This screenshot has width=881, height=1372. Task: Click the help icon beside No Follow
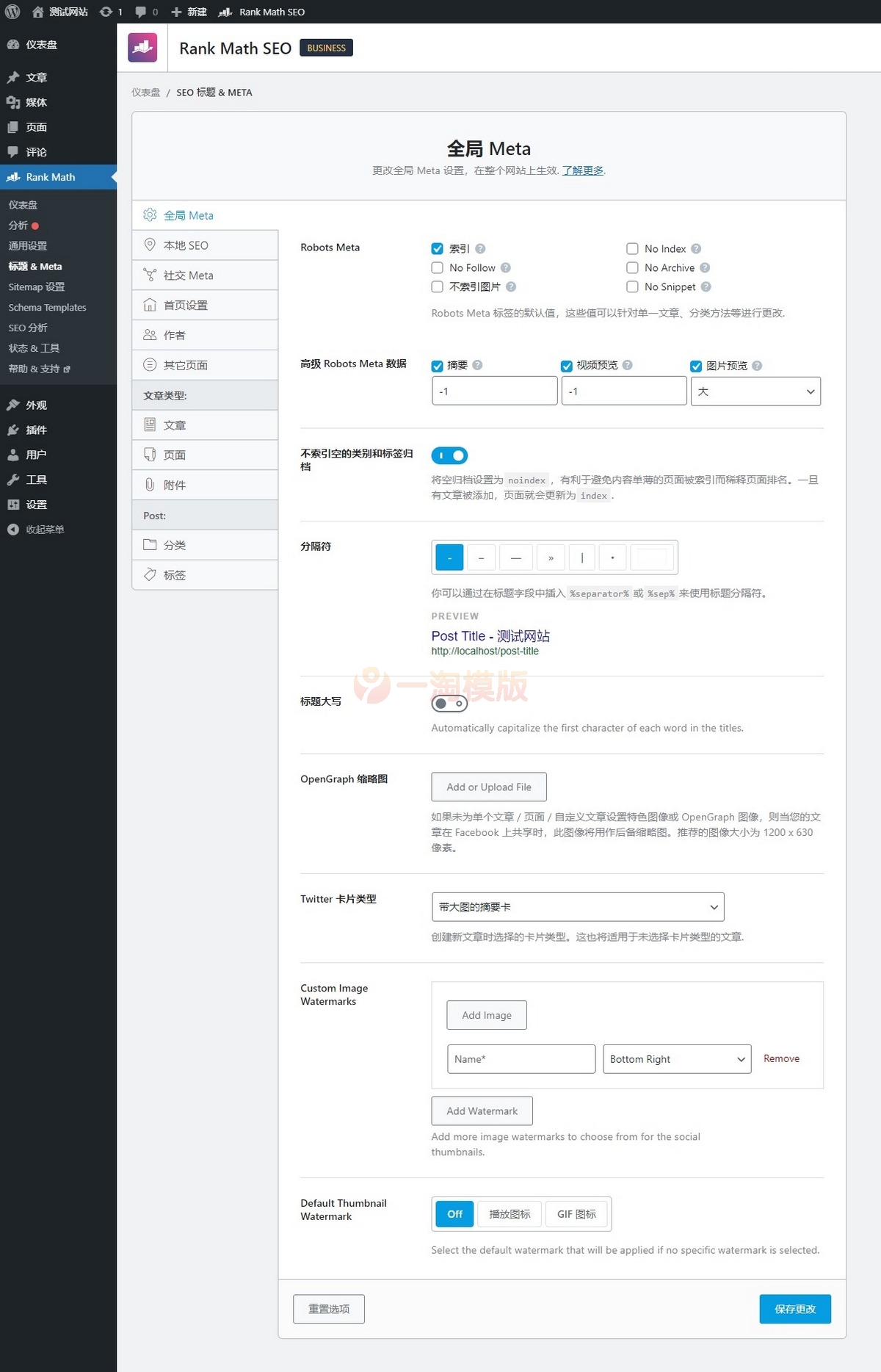pos(506,268)
